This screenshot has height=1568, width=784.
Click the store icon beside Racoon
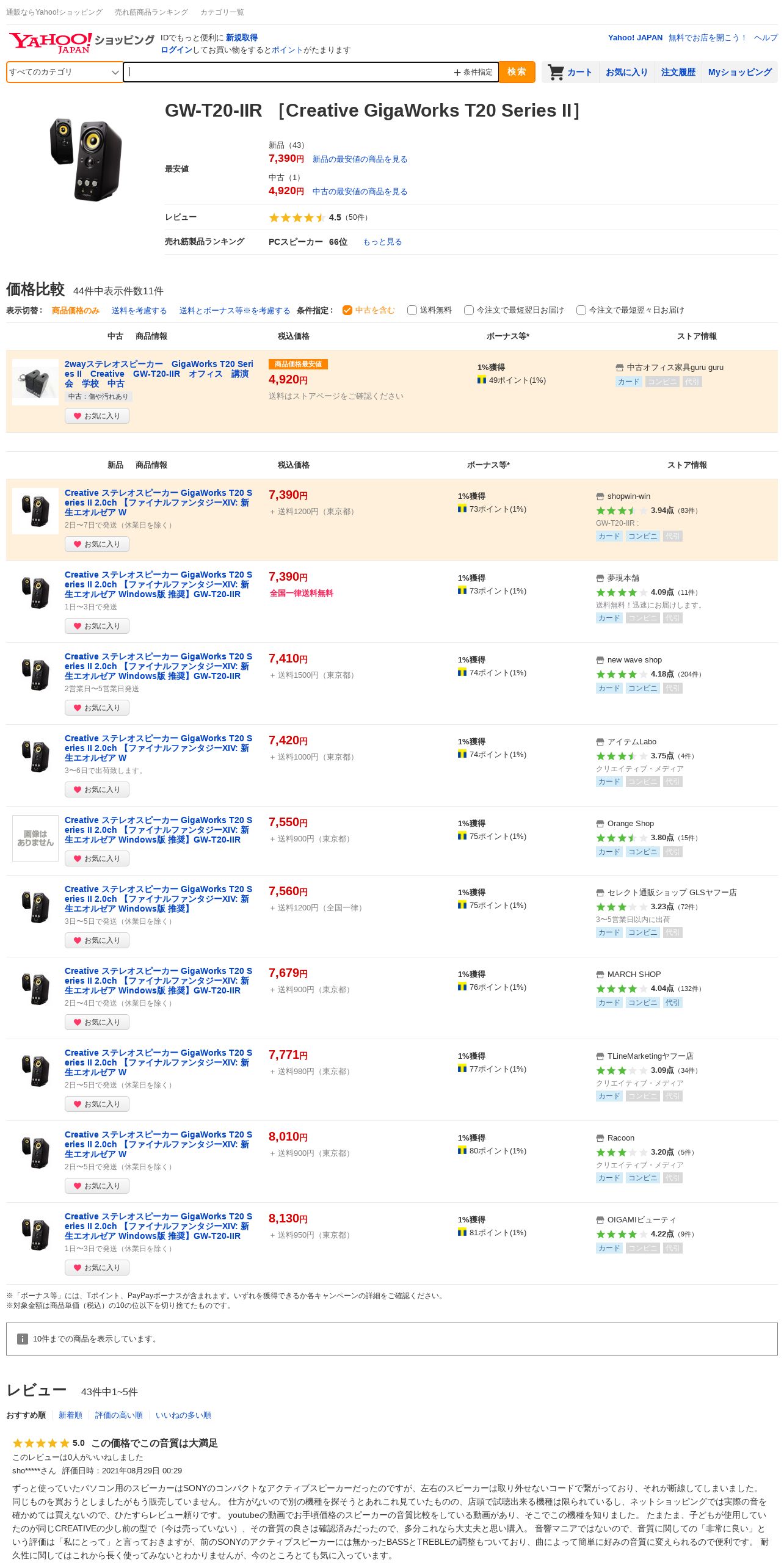[x=600, y=1138]
